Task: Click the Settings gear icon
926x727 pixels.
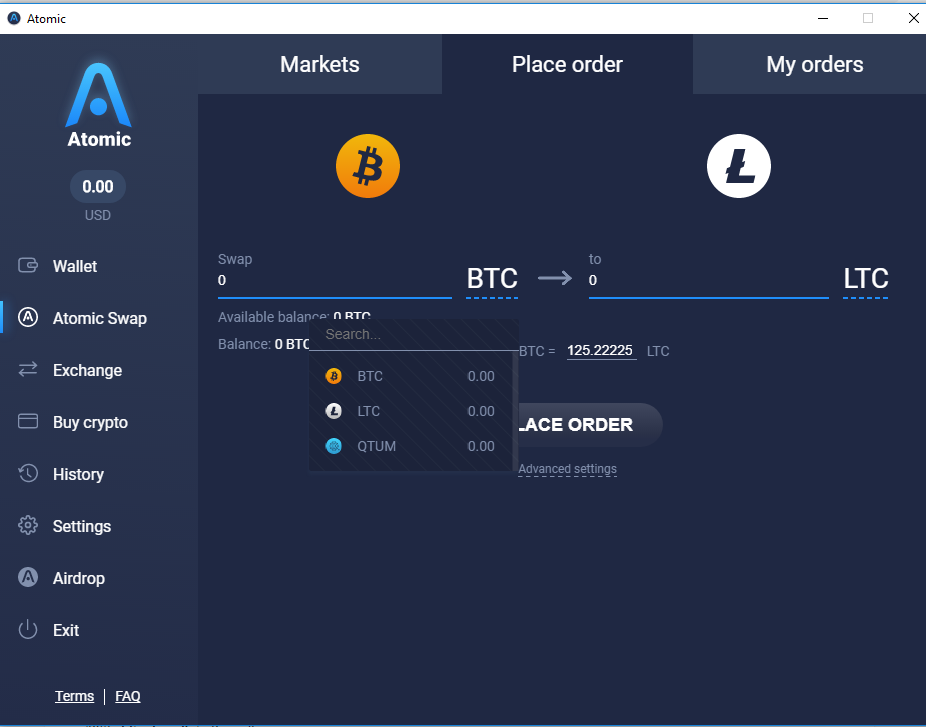Action: [28, 525]
